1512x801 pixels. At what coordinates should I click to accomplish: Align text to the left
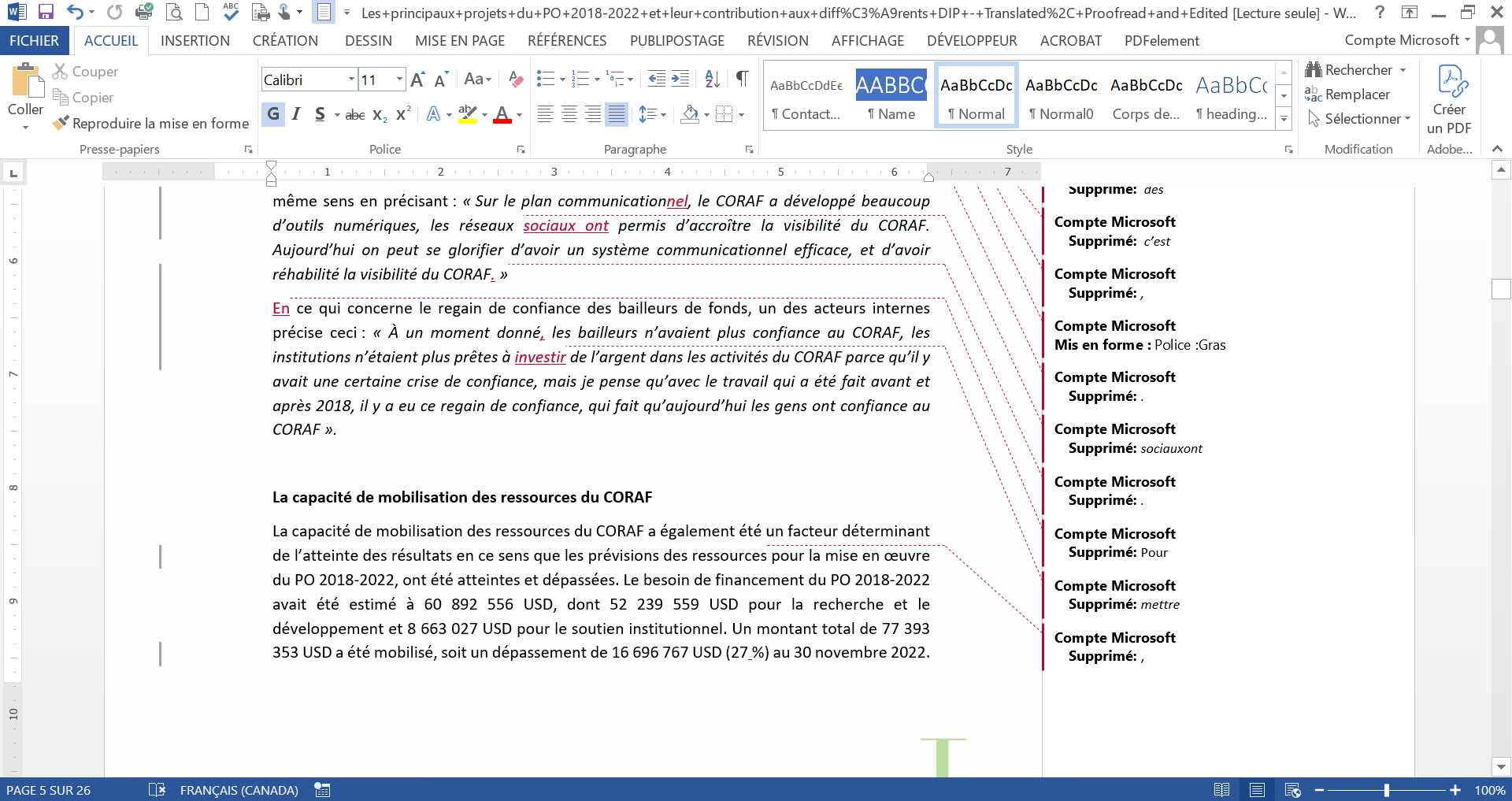coord(545,115)
